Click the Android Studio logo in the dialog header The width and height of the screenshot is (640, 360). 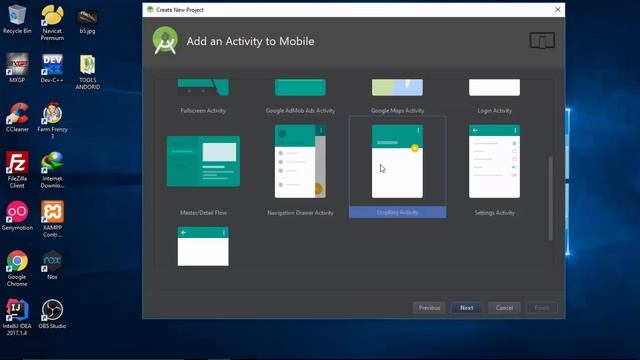coord(165,40)
